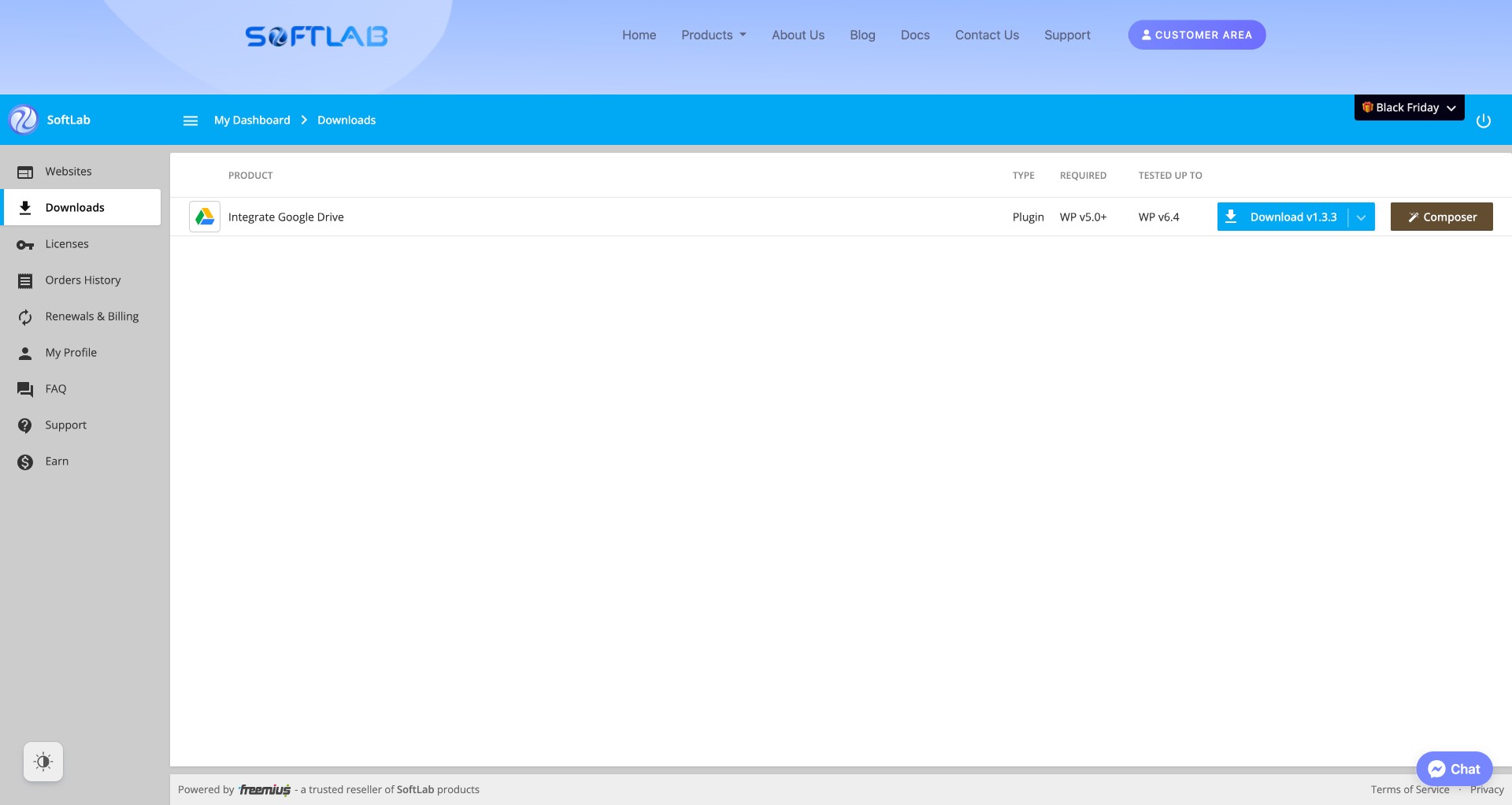1512x805 pixels.
Task: Toggle dark mode with the brightness button
Action: [x=43, y=761]
